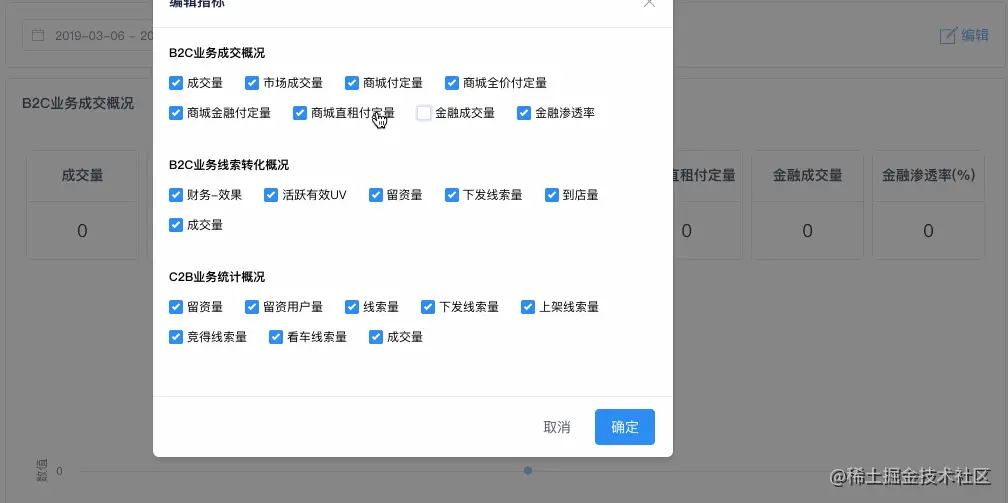The width and height of the screenshot is (1008, 503).
Task: Click the 确定 confirm button
Action: pyautogui.click(x=625, y=427)
